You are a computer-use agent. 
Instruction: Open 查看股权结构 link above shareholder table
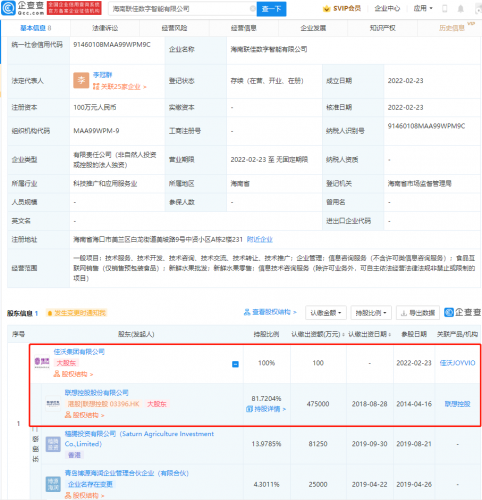[x=270, y=312]
